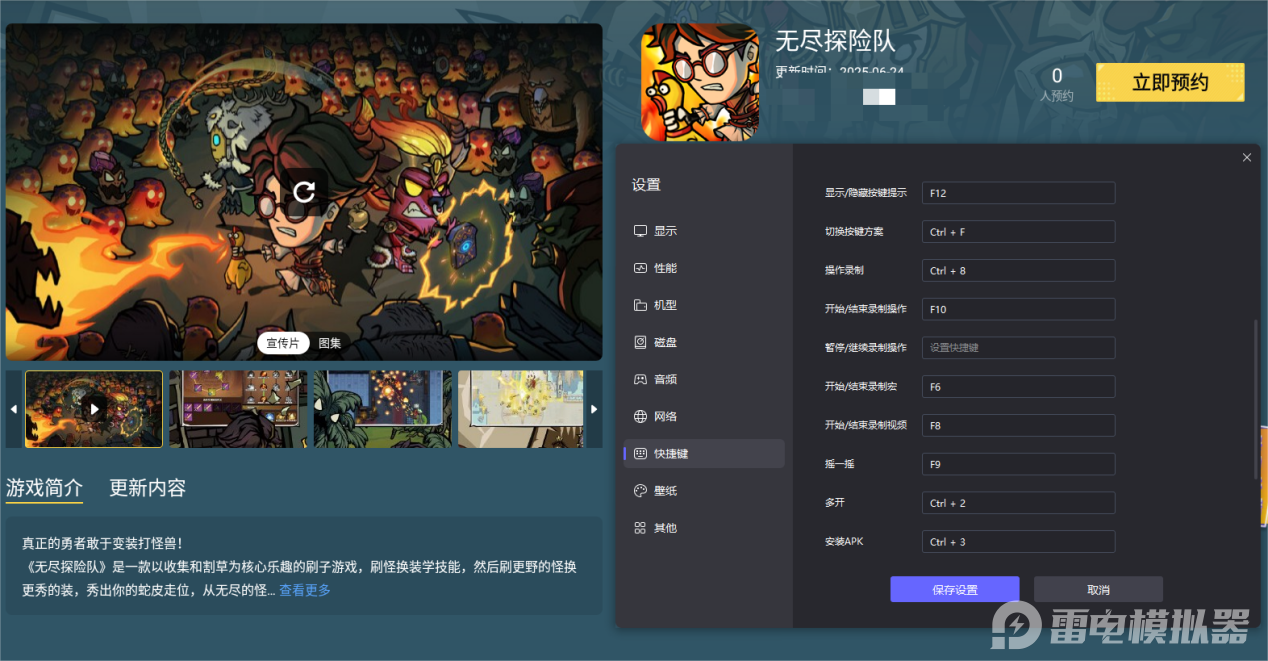1268x661 pixels.
Task: Show previous thumbnails with left arrow
Action: click(14, 409)
